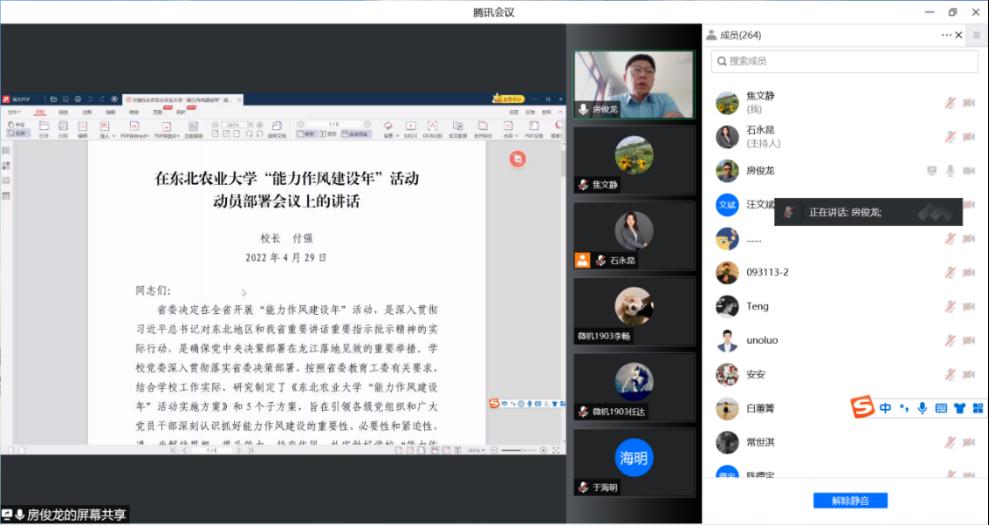The height and width of the screenshot is (525, 989).
Task: Toggle 焦文静's microphone icon in member list
Action: (950, 102)
